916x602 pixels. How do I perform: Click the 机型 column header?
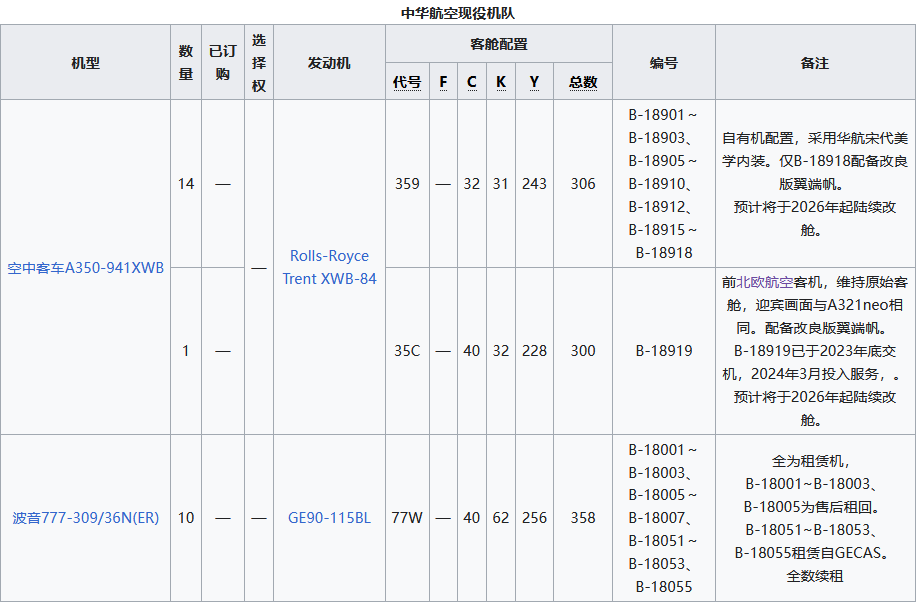point(85,63)
